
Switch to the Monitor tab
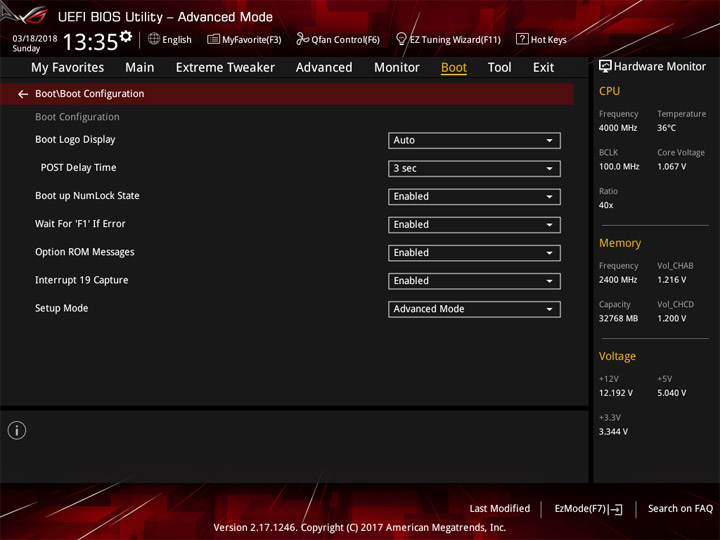tap(397, 68)
